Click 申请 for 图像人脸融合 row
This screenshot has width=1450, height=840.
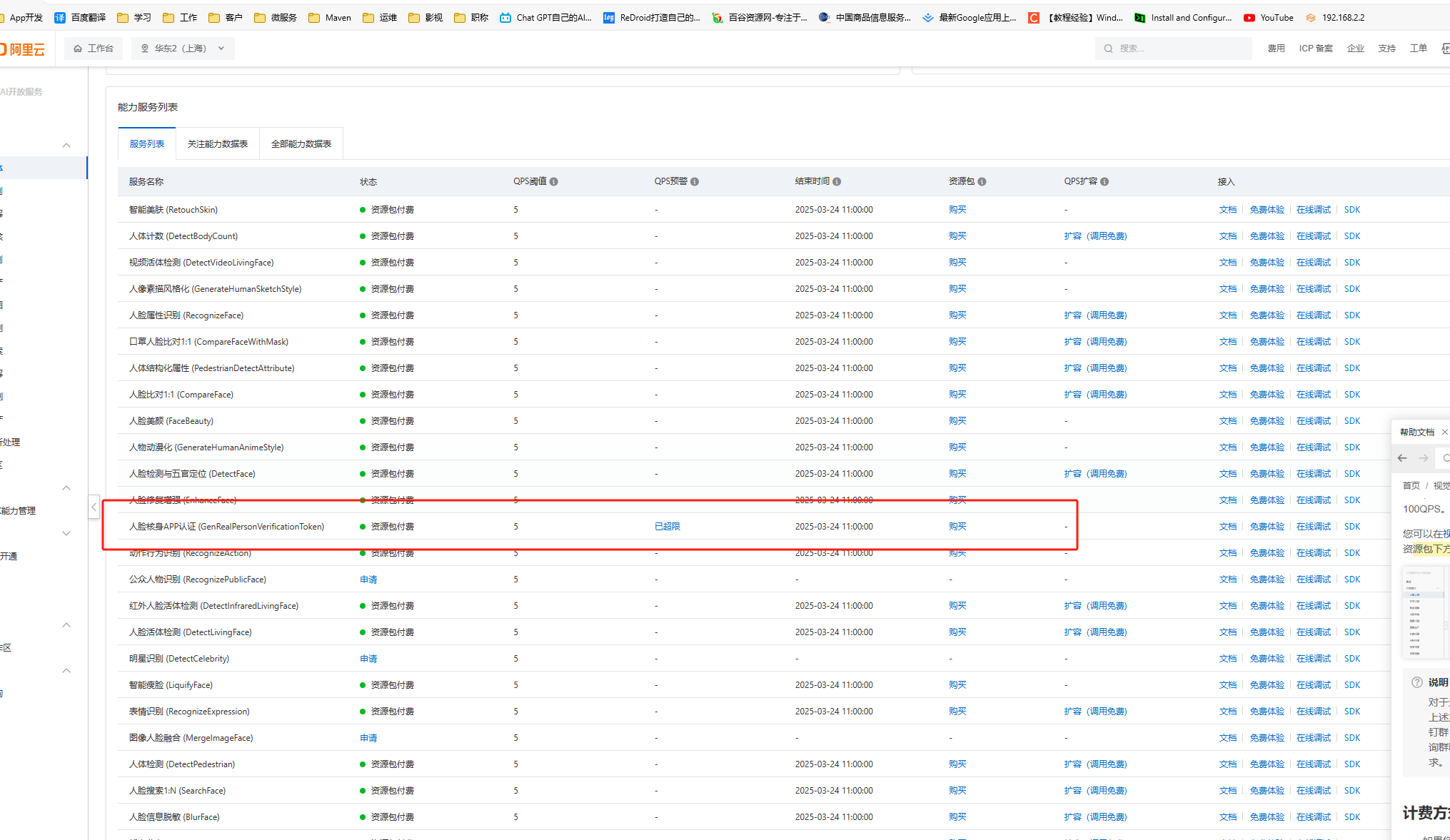[x=368, y=738]
